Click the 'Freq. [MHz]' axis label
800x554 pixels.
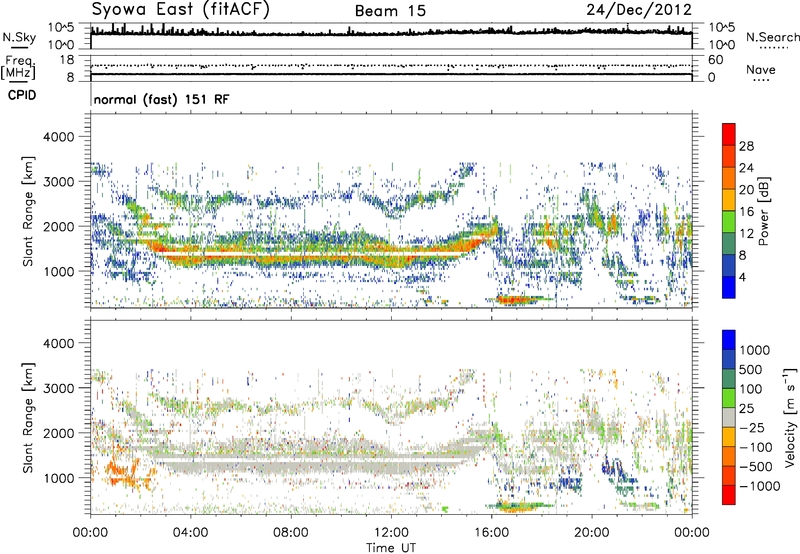point(18,67)
